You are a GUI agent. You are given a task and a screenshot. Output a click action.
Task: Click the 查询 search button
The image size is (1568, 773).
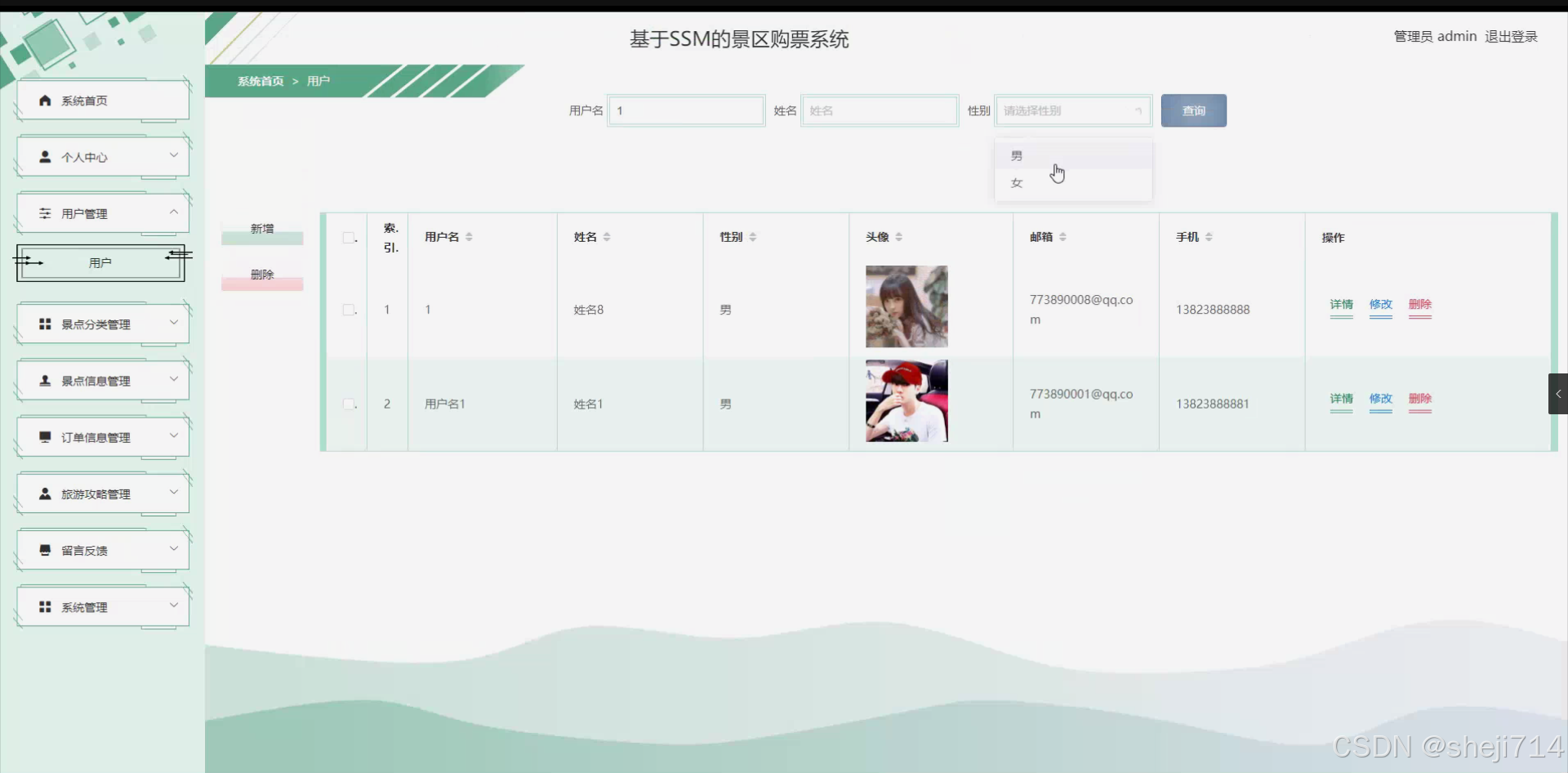click(x=1193, y=110)
